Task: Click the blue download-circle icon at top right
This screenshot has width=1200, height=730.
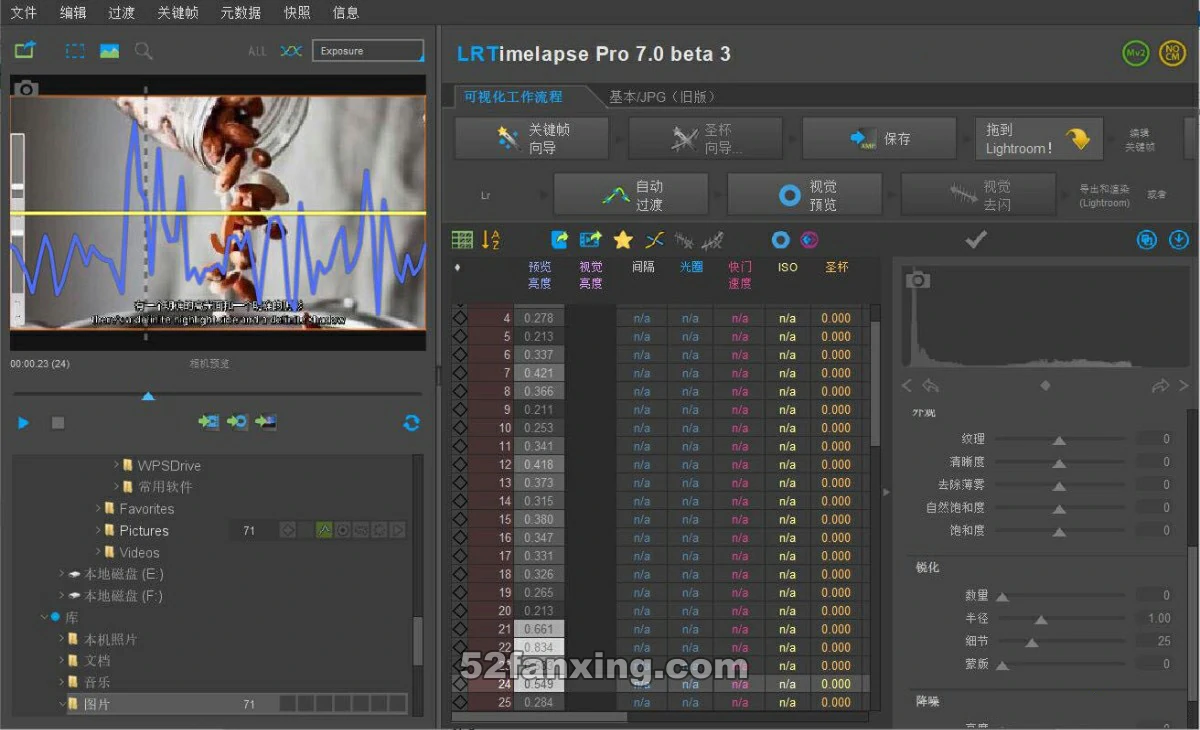Action: (1179, 240)
